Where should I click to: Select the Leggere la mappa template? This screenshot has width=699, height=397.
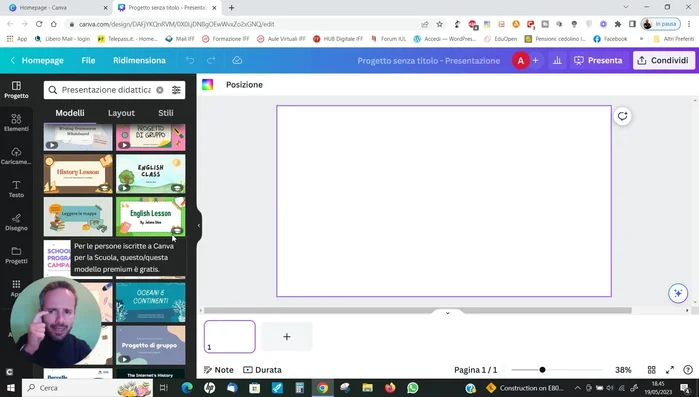[78, 217]
